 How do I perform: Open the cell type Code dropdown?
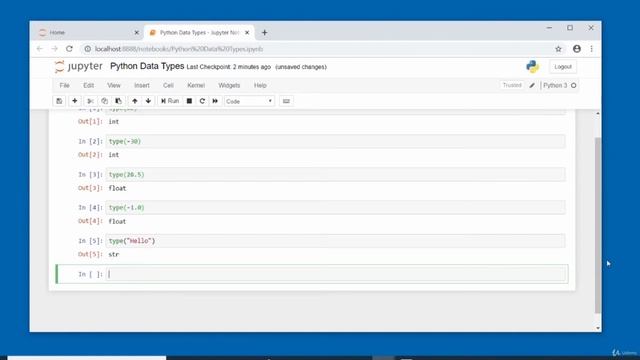click(x=249, y=101)
